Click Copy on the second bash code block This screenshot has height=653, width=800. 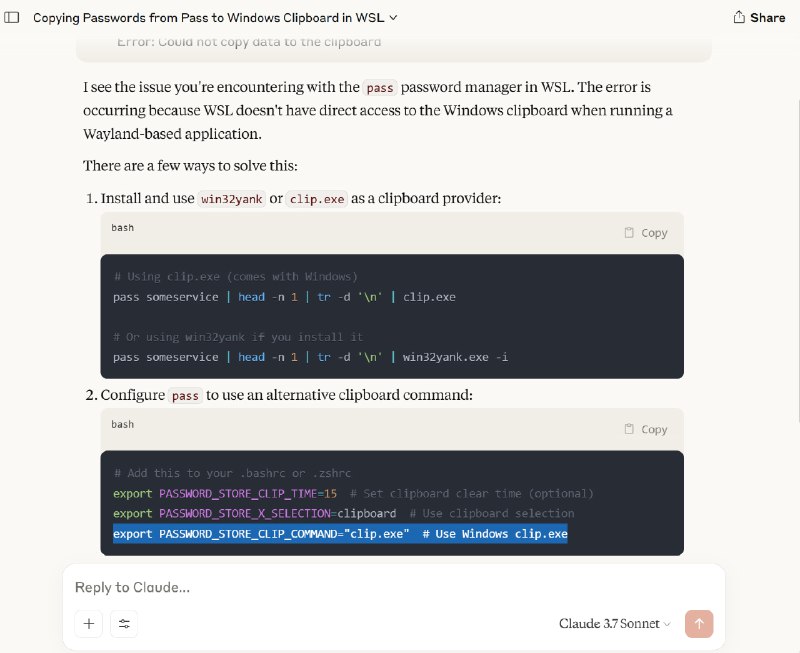click(x=646, y=429)
